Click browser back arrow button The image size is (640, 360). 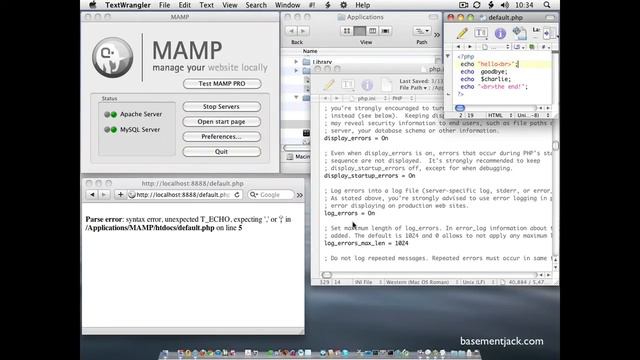92,195
